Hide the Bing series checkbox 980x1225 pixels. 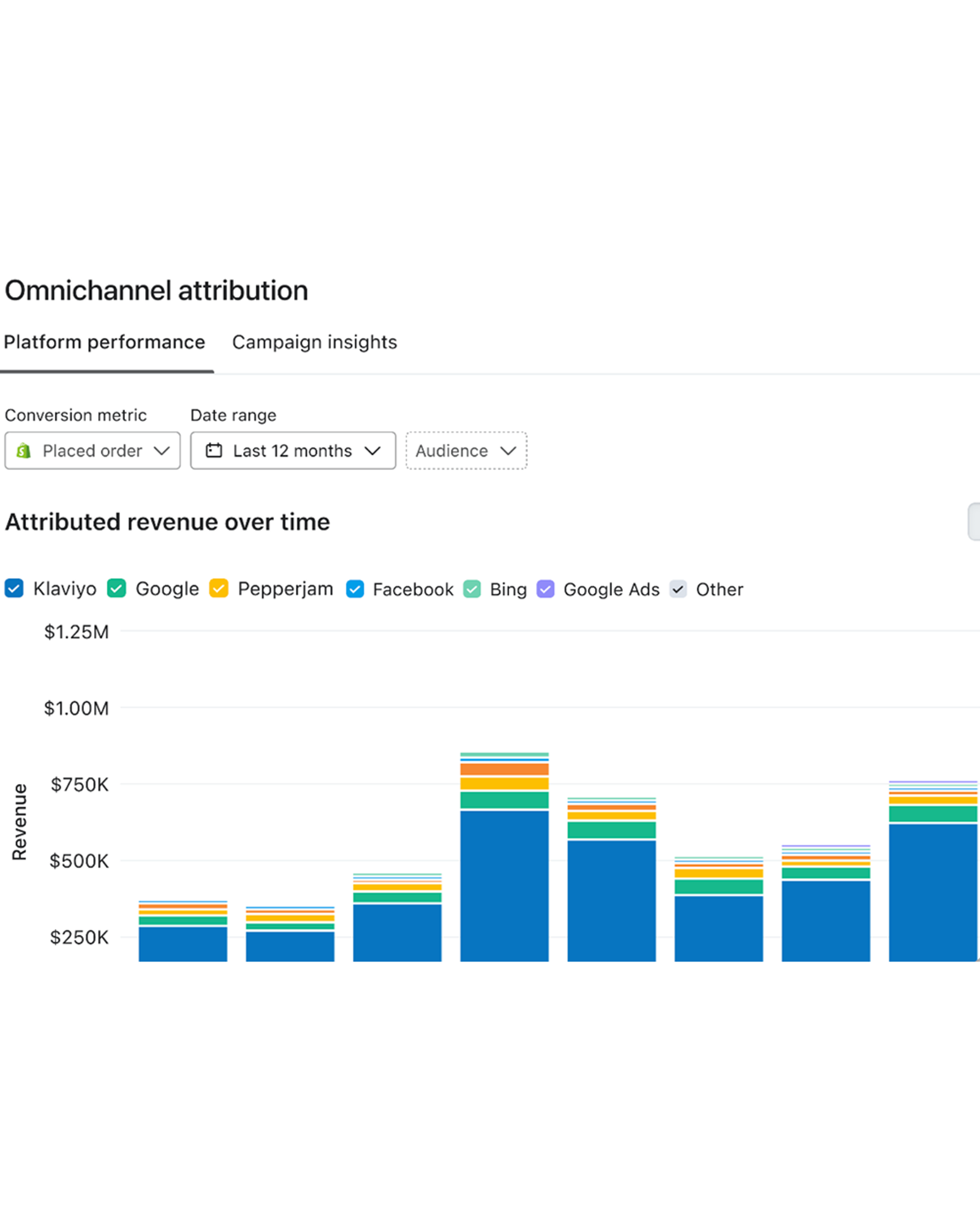click(x=472, y=589)
